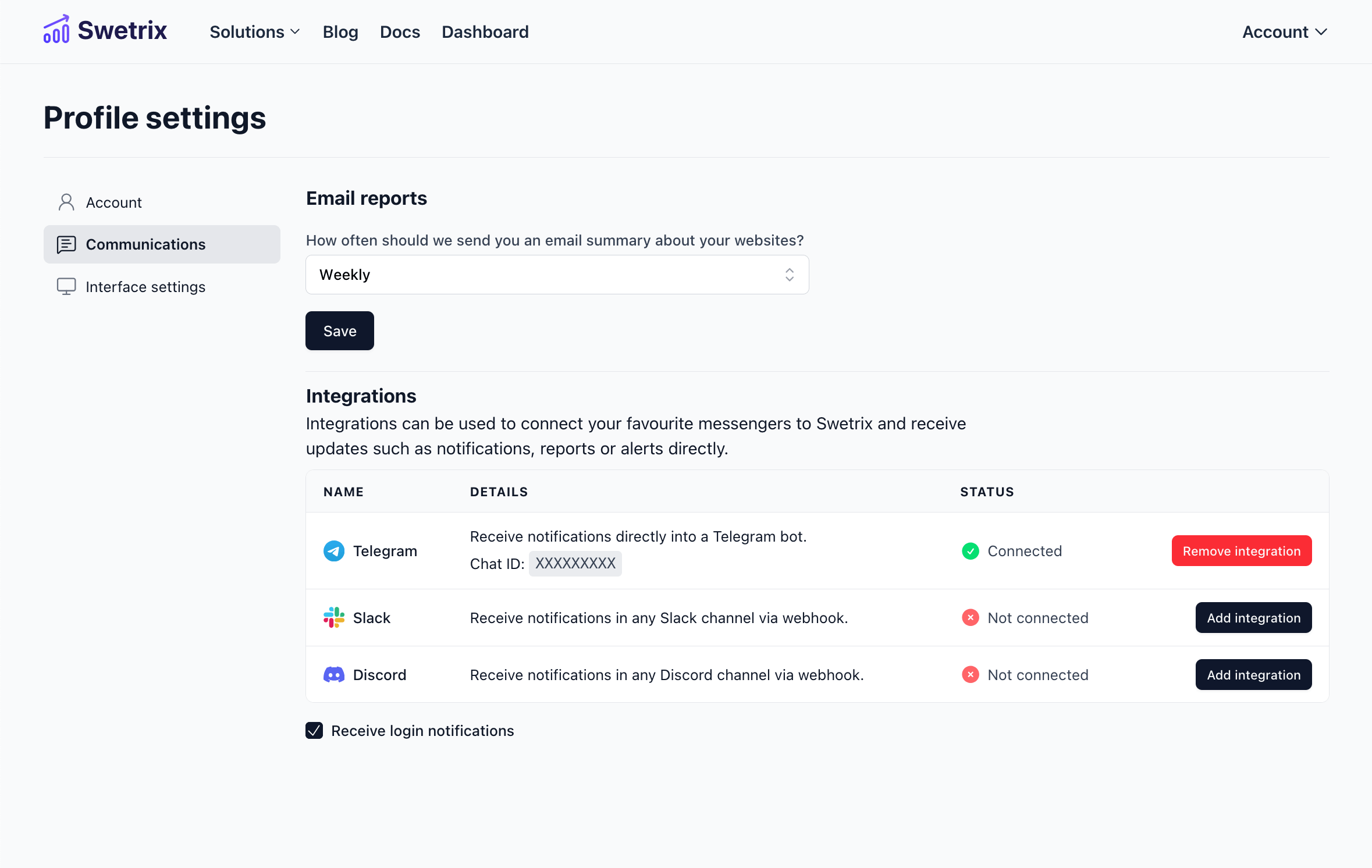1372x868 pixels.
Task: Click the Swetrix logo icon
Action: 56,30
